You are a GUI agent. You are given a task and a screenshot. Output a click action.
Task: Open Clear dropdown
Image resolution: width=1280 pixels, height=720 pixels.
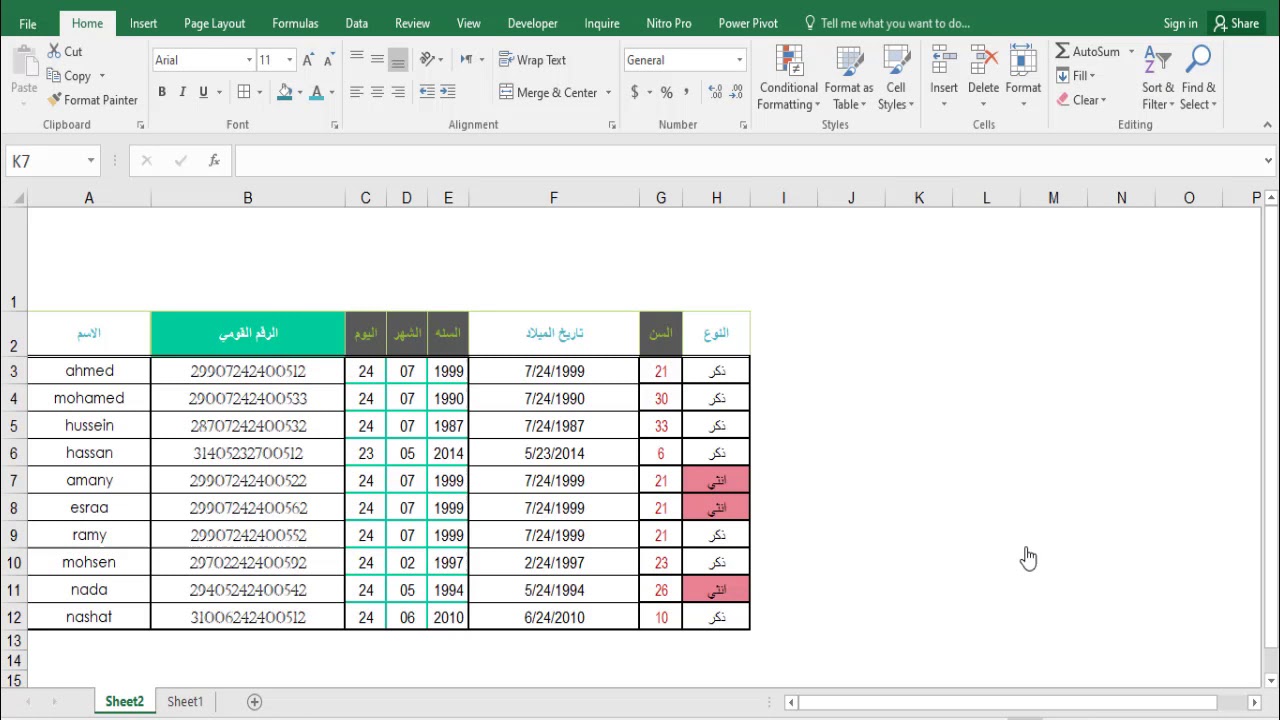1080,100
